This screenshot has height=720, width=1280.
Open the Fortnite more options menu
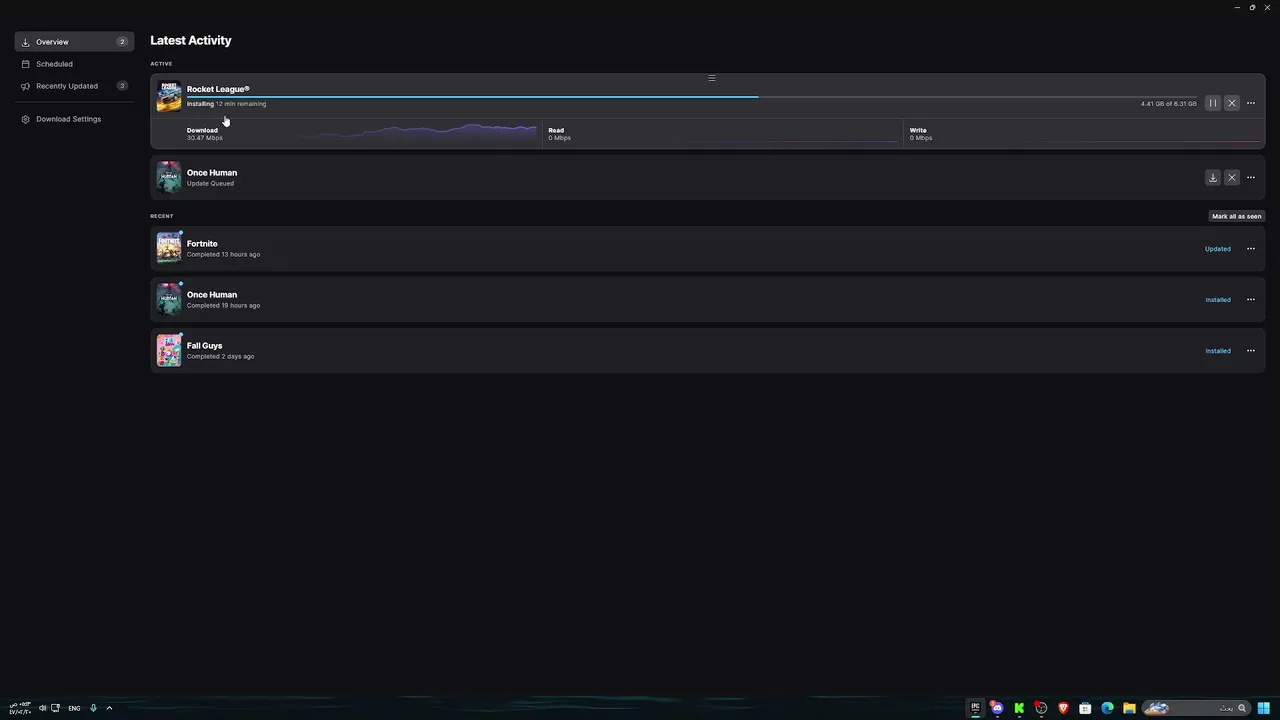click(x=1251, y=249)
